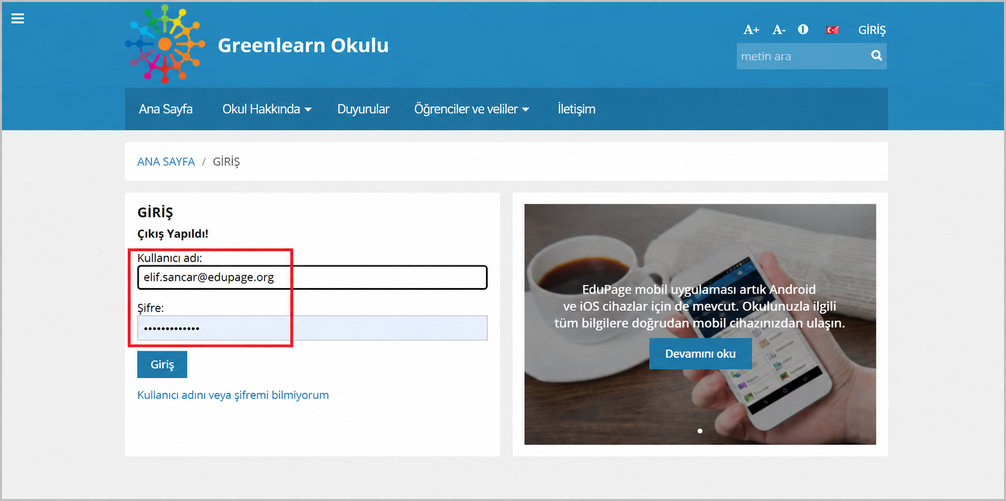This screenshot has width=1006, height=501.
Task: Expand the Okul Hakkında dropdown
Action: (267, 109)
